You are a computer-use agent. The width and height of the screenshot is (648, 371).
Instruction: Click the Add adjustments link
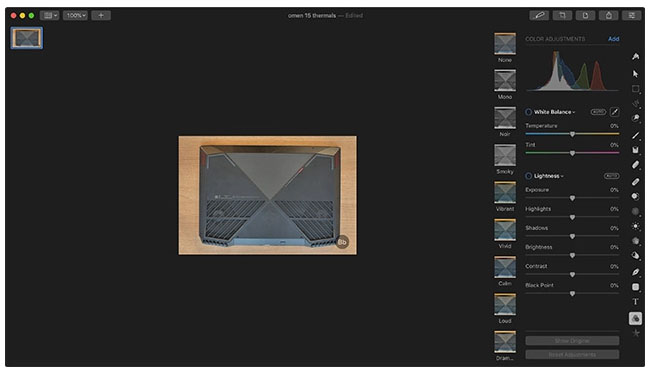coord(613,39)
